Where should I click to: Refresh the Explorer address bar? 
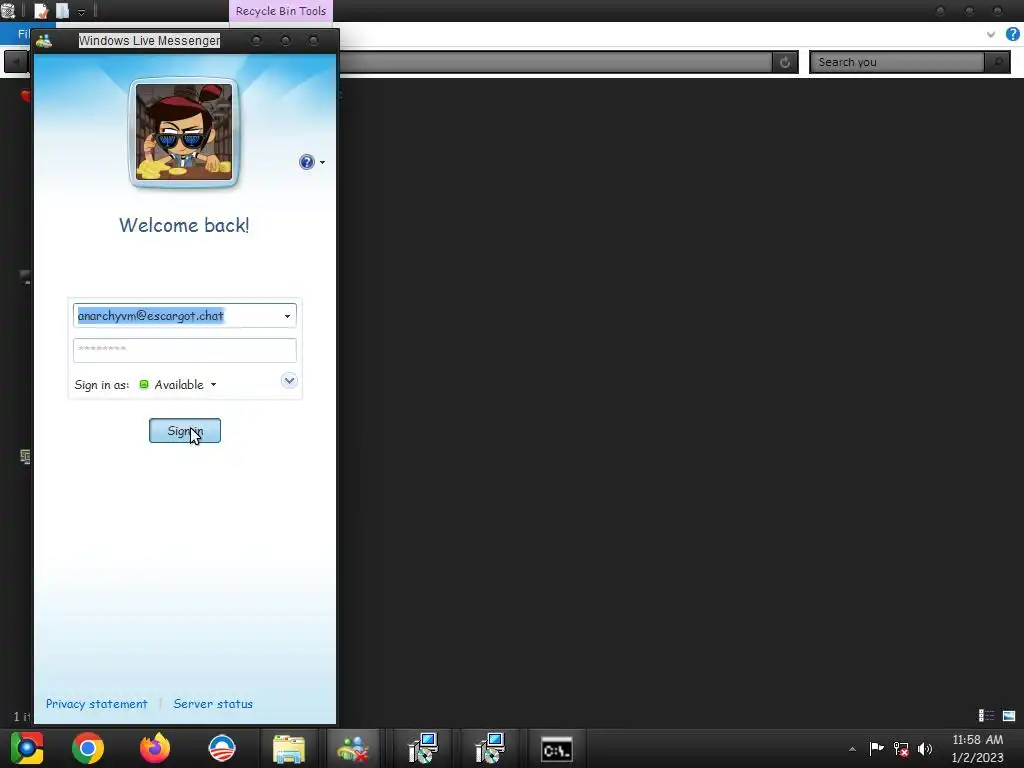[x=785, y=62]
